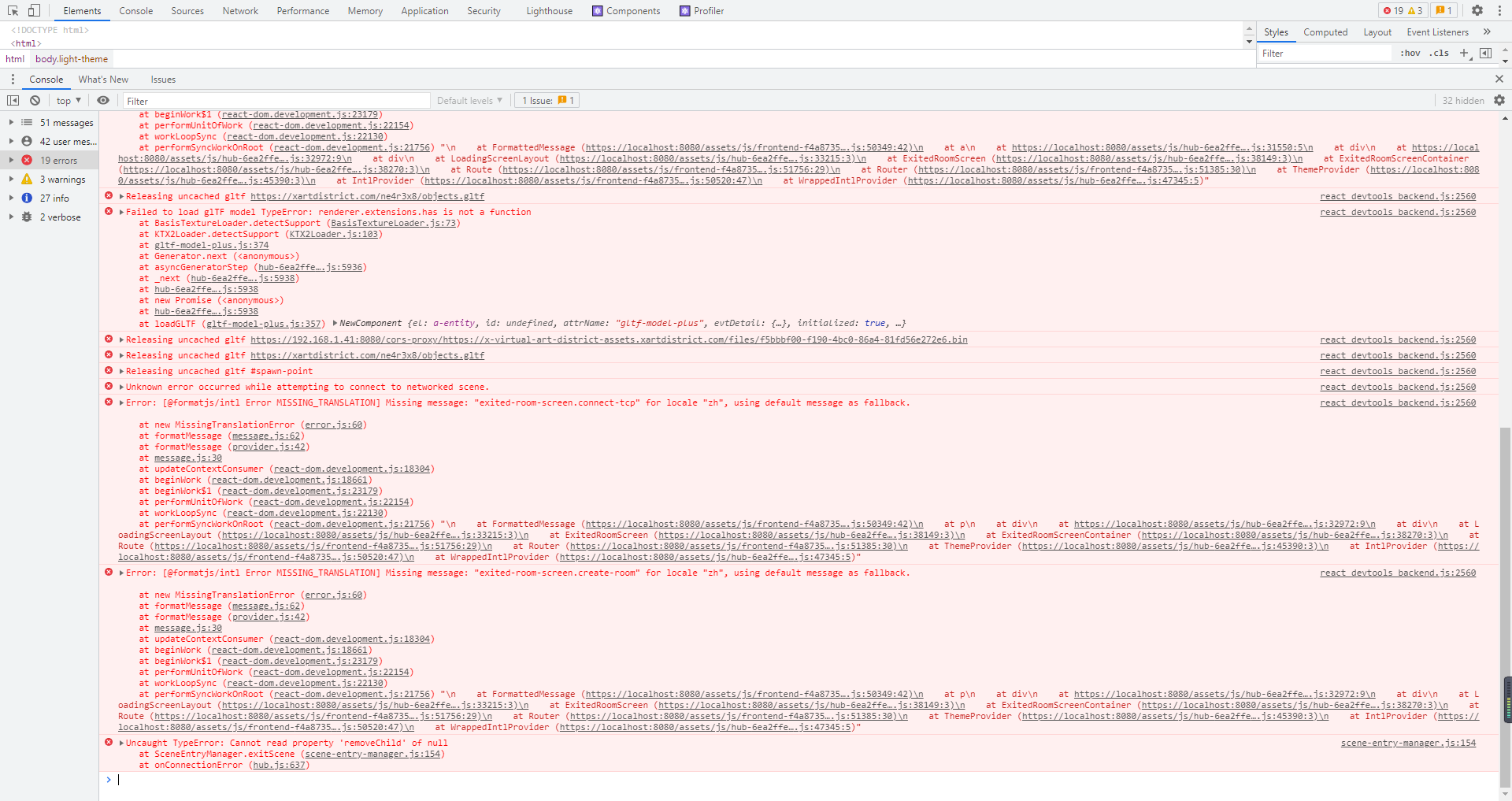Focus the console Filter input

[x=276, y=100]
